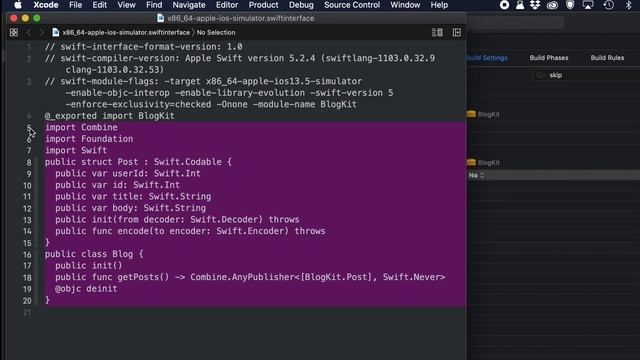Add an editor pane on the right

coord(457,33)
